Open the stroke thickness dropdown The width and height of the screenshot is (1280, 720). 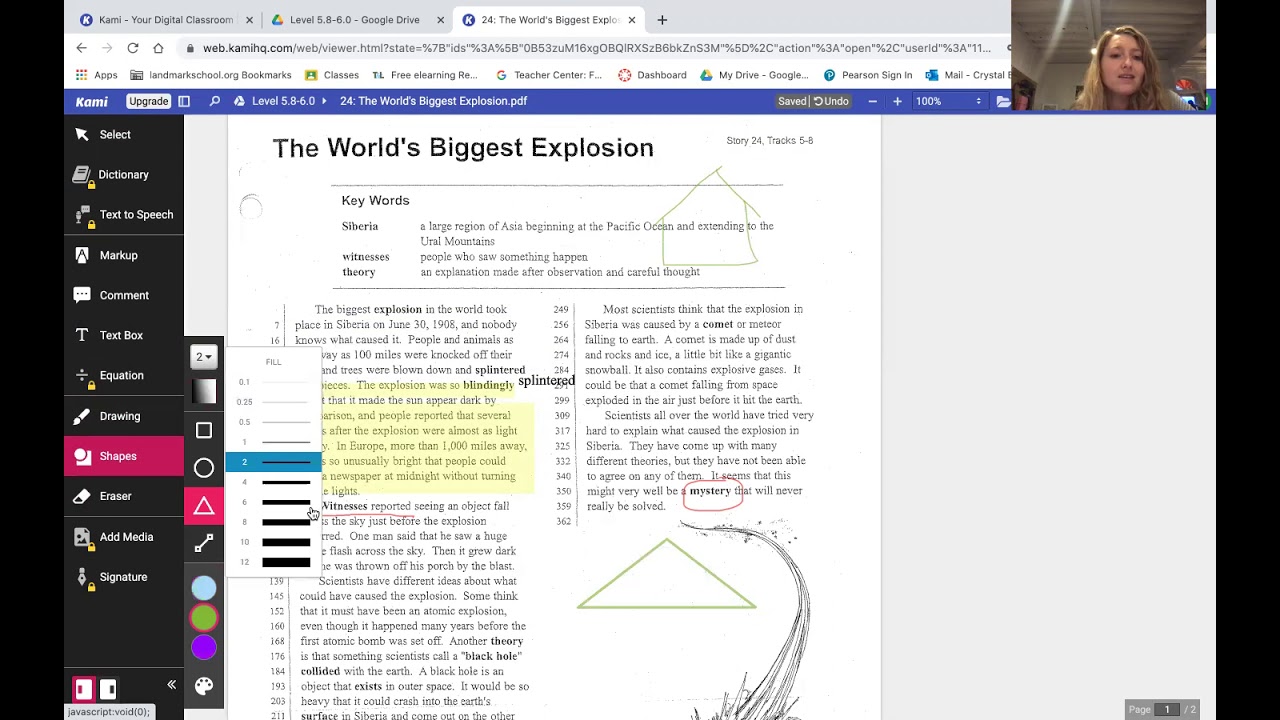[x=203, y=357]
